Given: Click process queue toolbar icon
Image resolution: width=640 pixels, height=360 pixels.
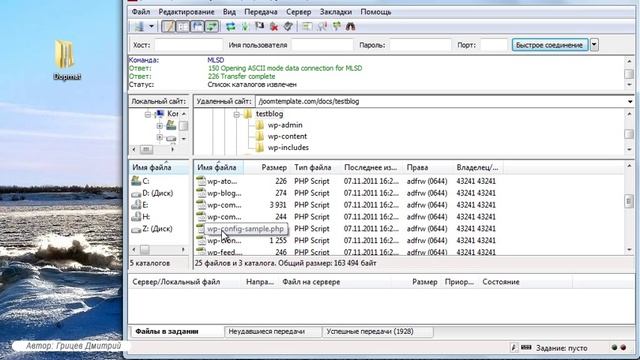Looking at the screenshot, I should [x=245, y=27].
